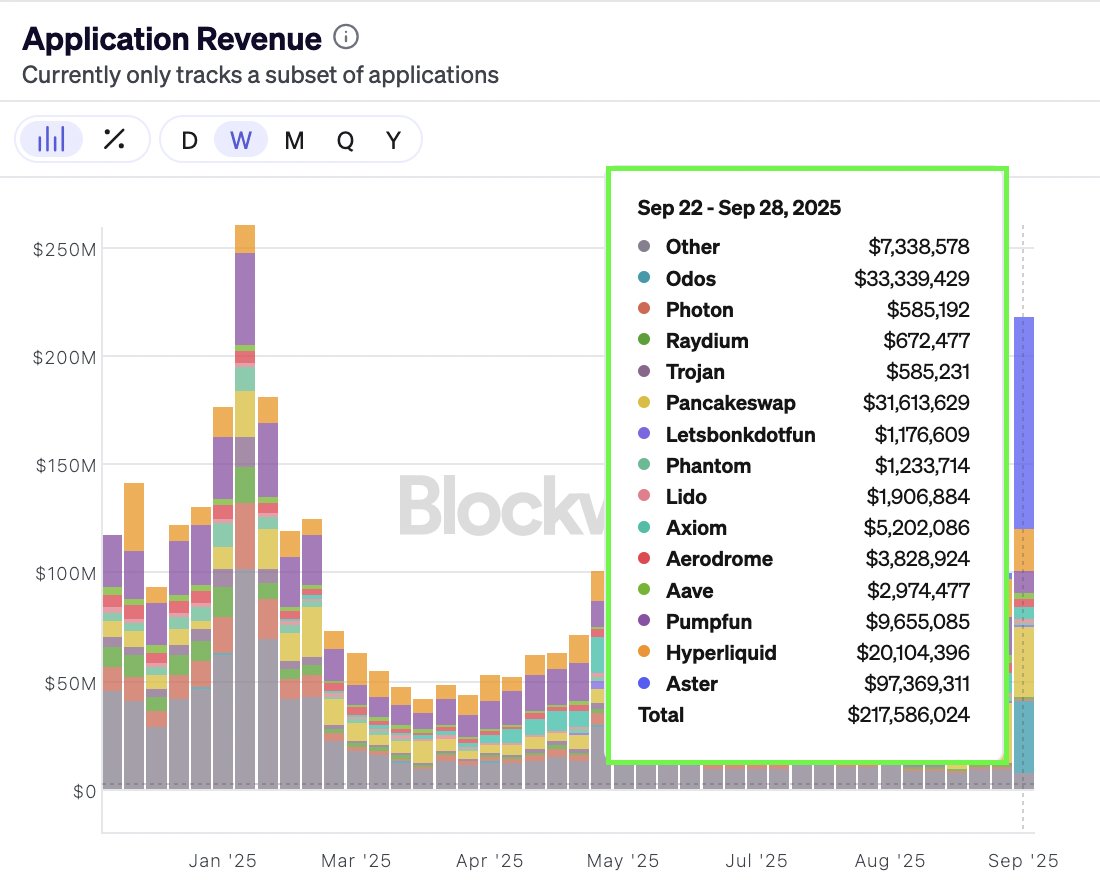Screen dimensions: 1100x892
Task: Select the daily D interval
Action: [x=189, y=140]
